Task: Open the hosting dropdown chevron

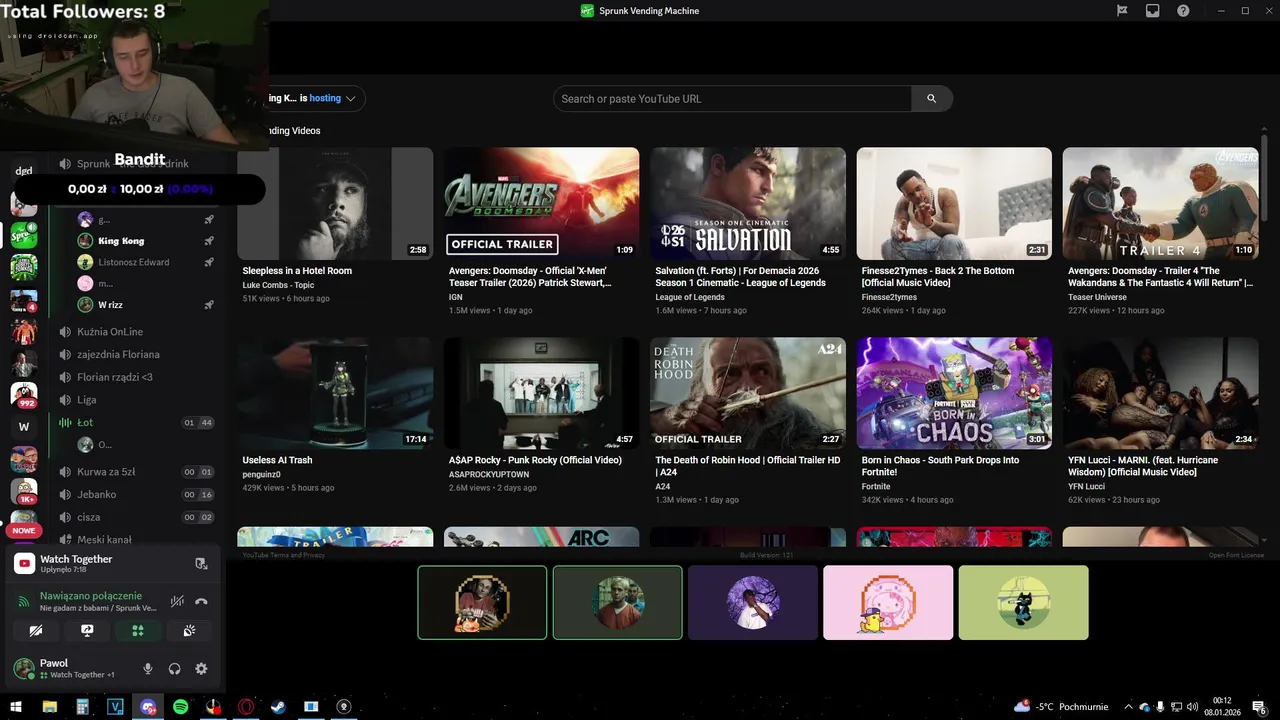Action: pos(351,98)
